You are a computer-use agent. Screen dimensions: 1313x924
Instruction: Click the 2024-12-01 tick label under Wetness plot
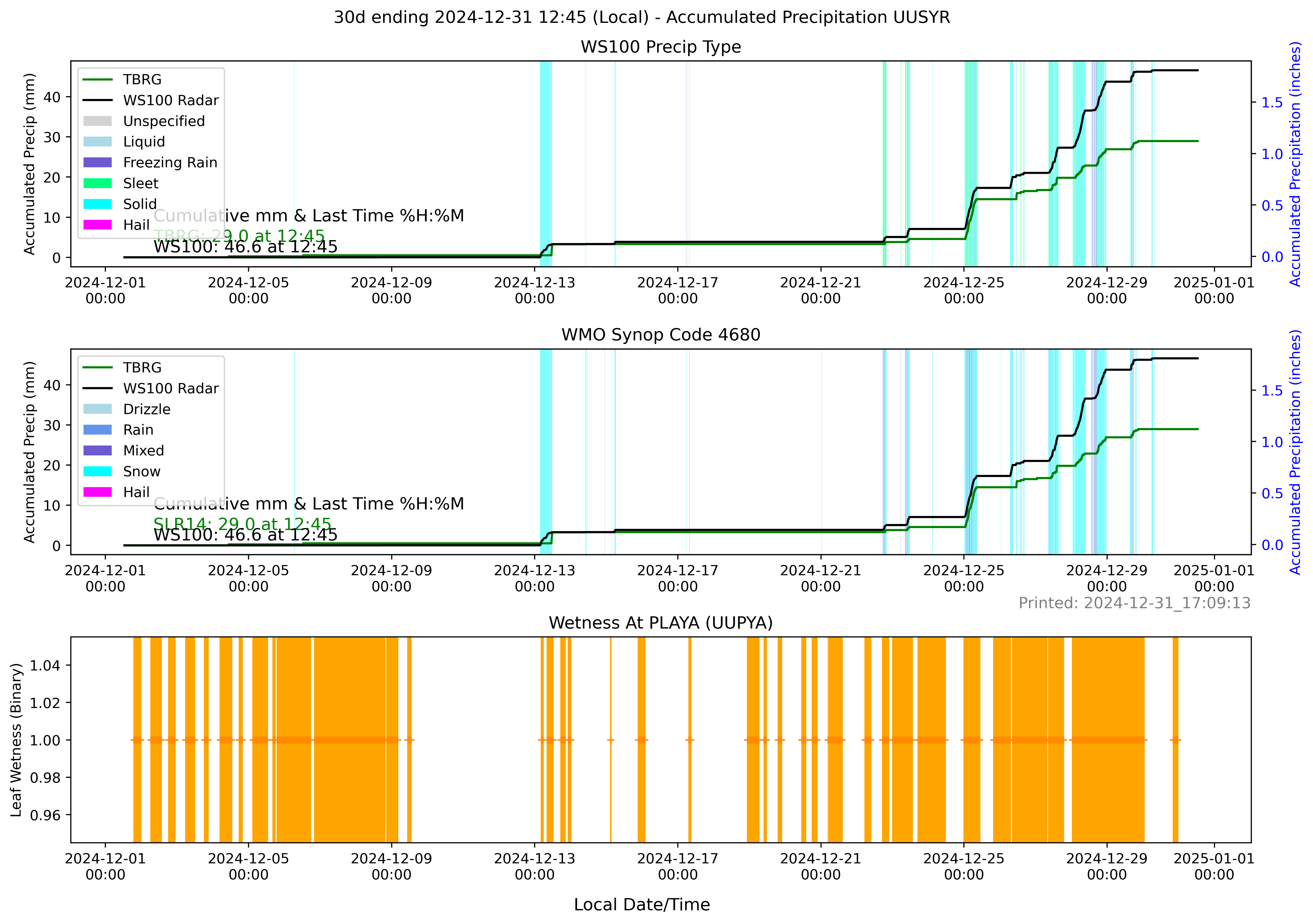click(105, 867)
